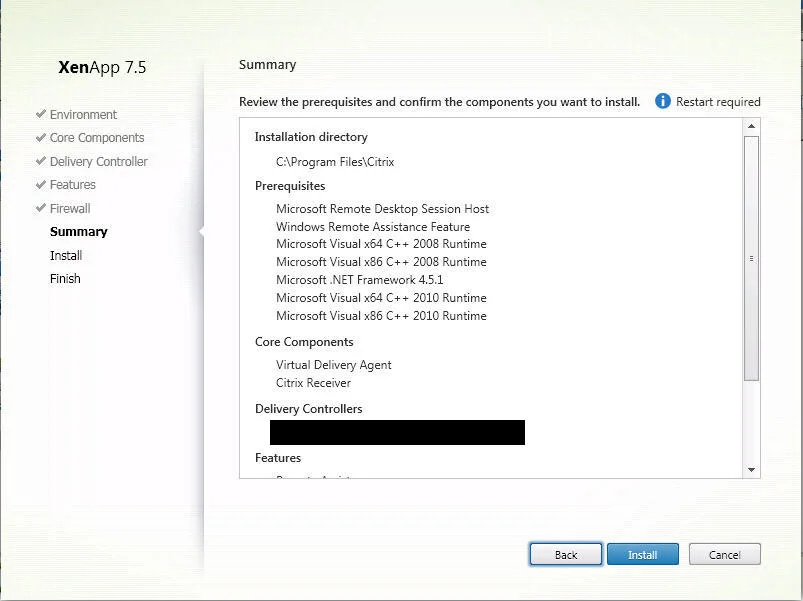Select the Core Components step in sidebar
The width and height of the screenshot is (803, 601).
97,138
